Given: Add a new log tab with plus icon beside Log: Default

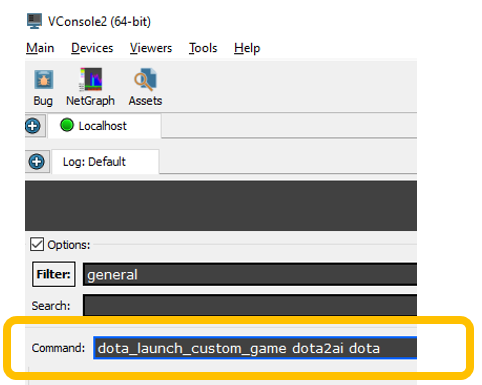Looking at the screenshot, I should (37, 162).
